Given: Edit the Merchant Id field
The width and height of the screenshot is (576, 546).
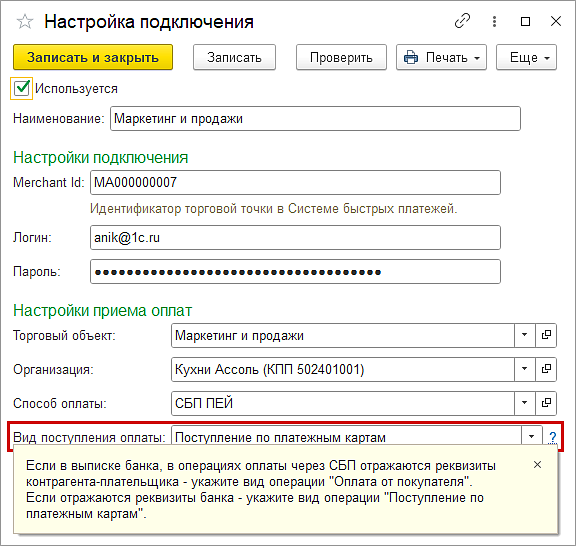Looking at the screenshot, I should pyautogui.click(x=295, y=183).
